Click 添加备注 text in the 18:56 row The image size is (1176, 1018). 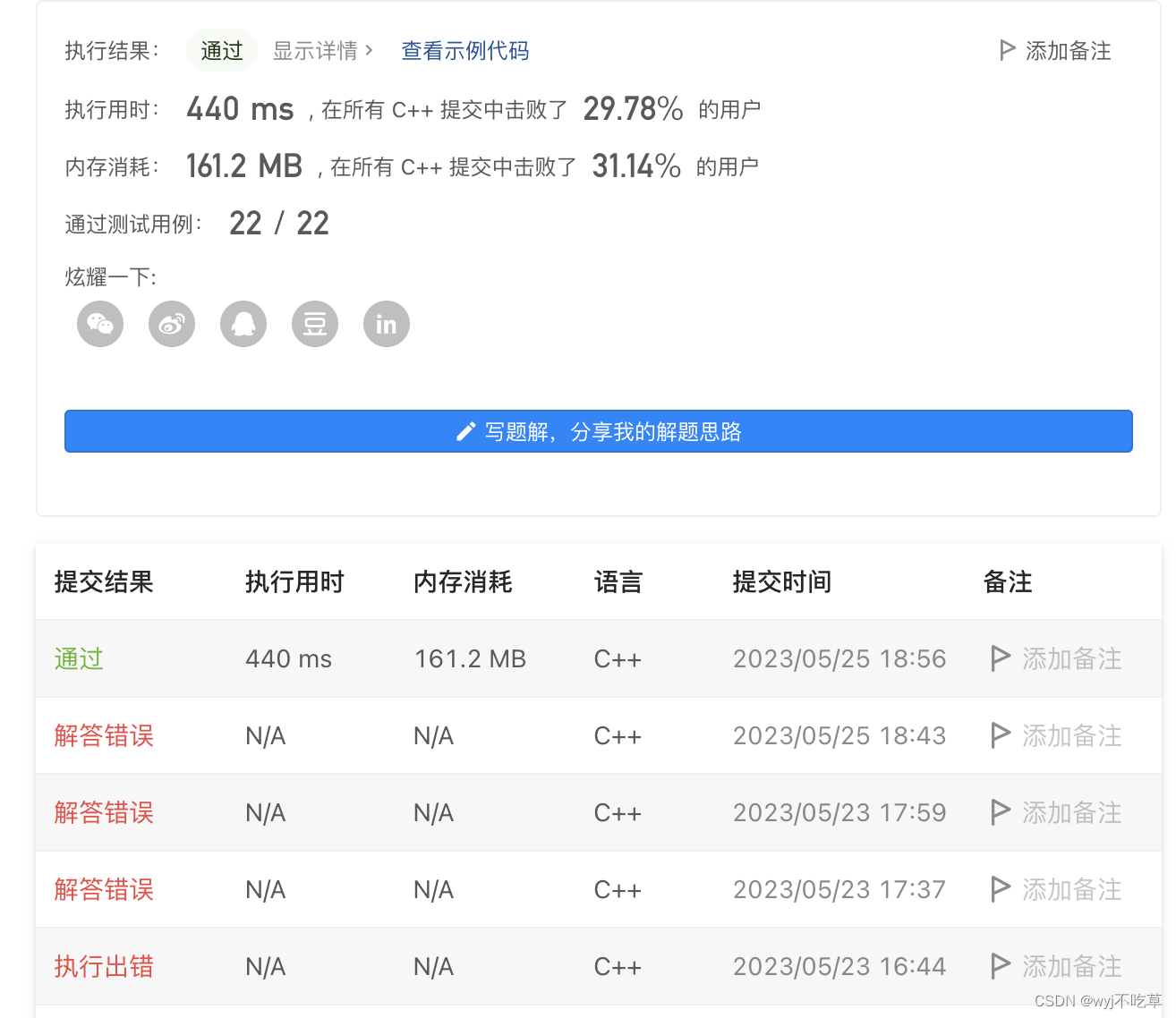coord(1072,659)
